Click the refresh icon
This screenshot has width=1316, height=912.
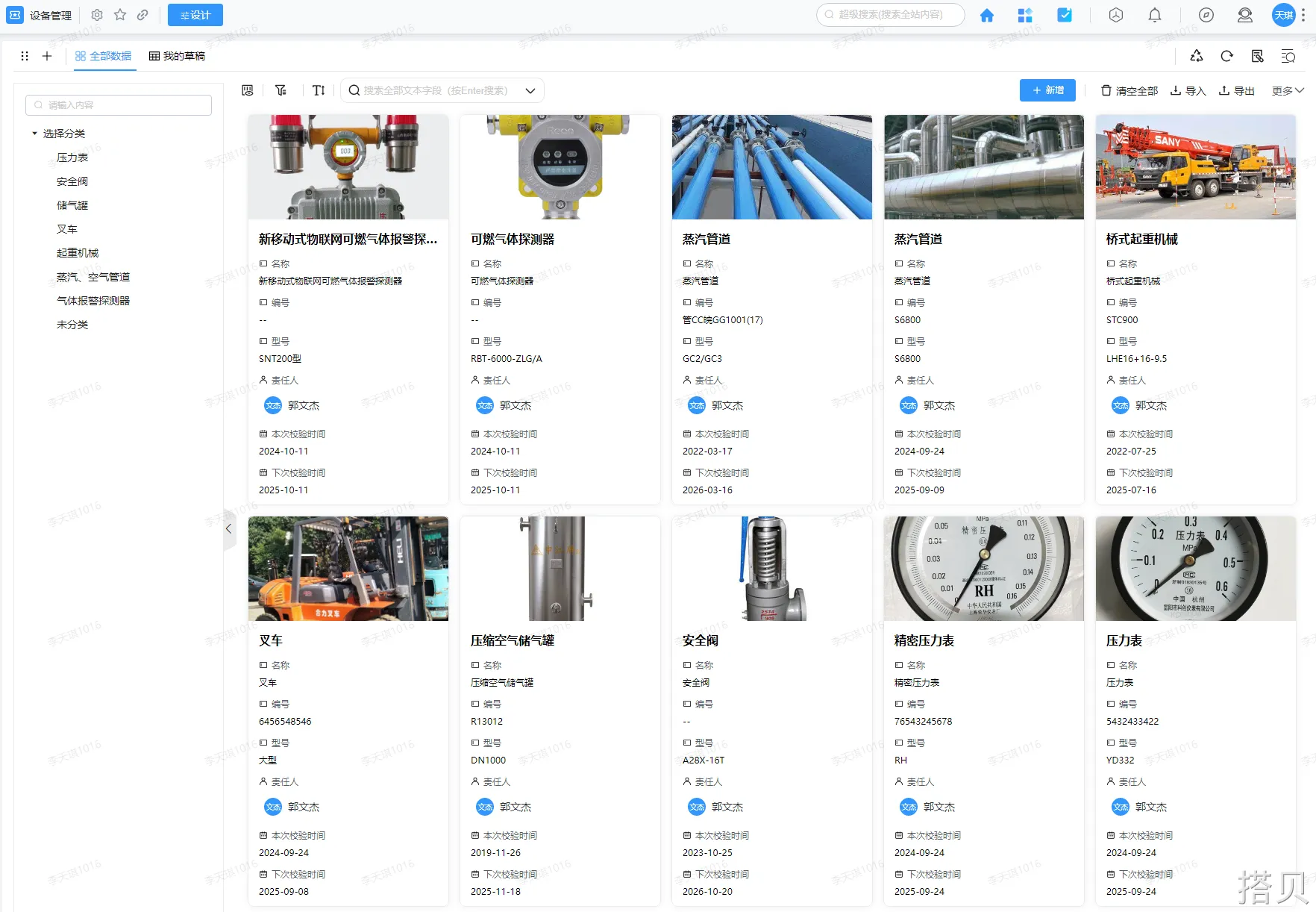click(1226, 56)
